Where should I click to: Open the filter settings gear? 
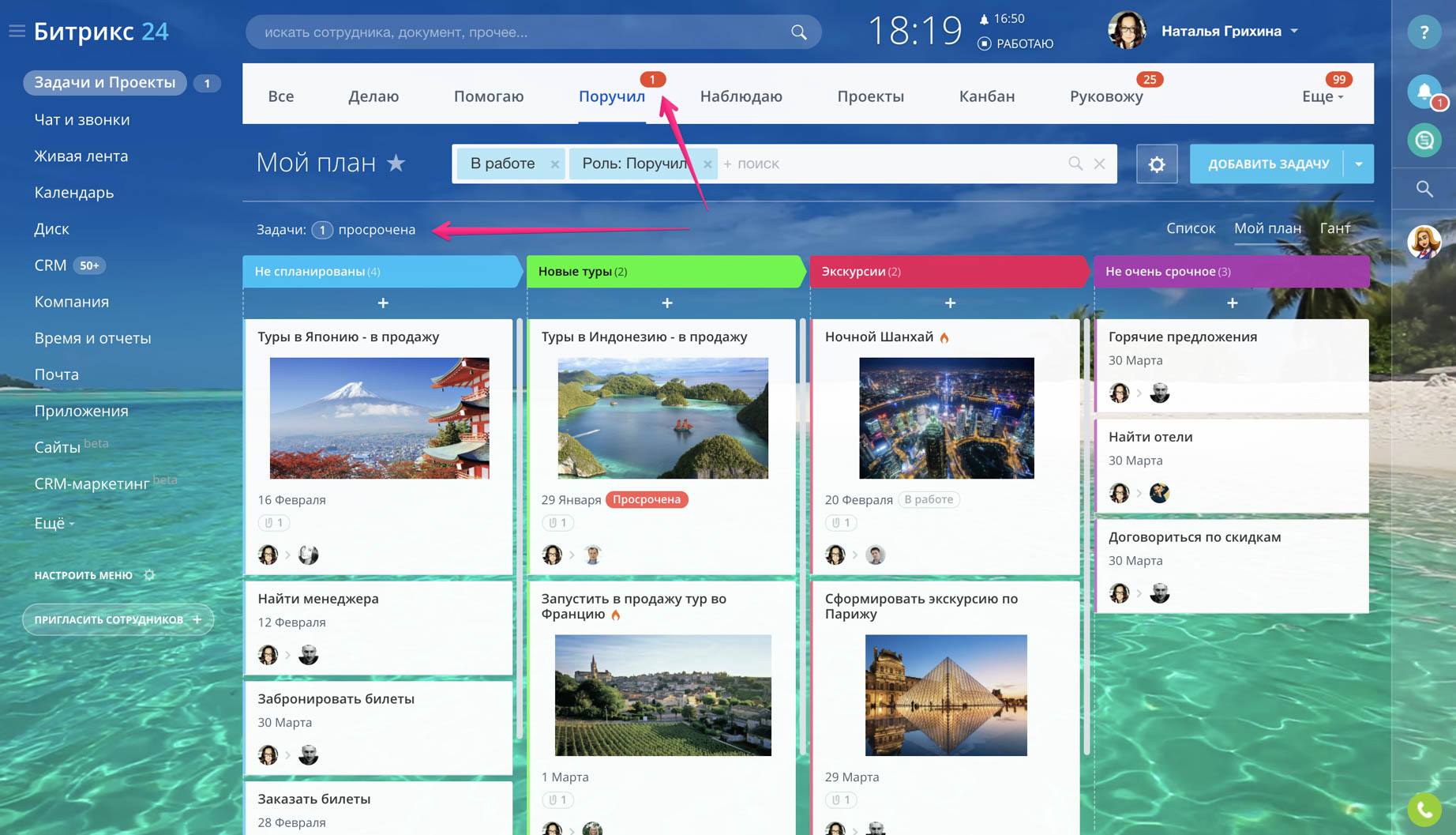coord(1156,164)
